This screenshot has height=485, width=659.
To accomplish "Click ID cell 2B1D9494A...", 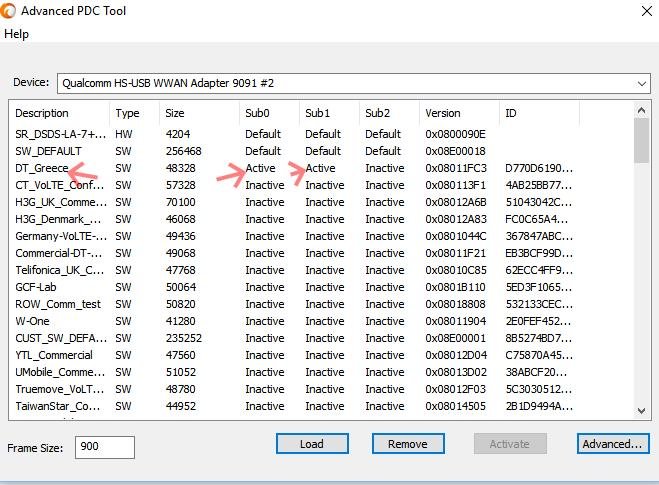I will [x=539, y=406].
